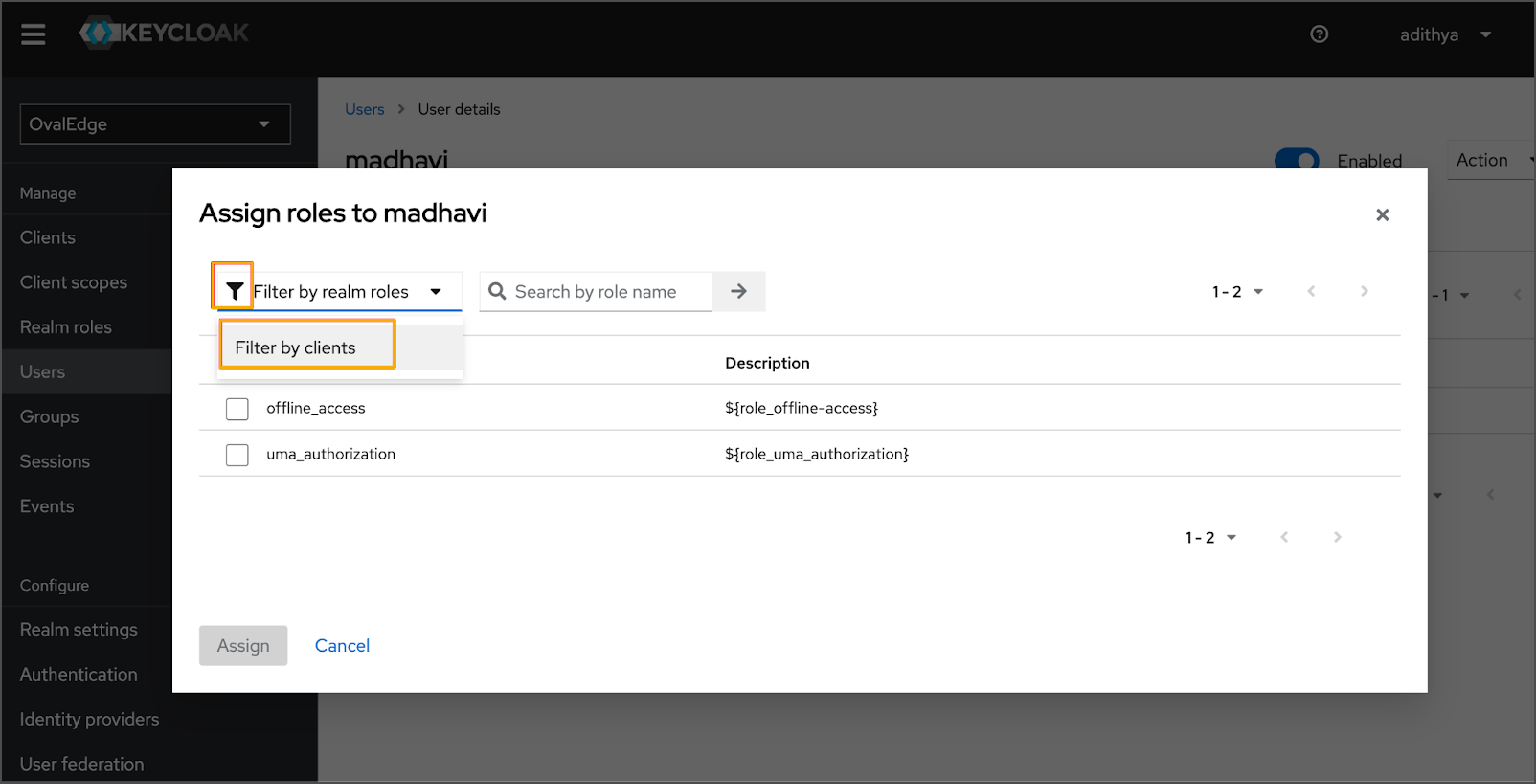The width and height of the screenshot is (1536, 784).
Task: Click the Cancel link
Action: click(342, 646)
